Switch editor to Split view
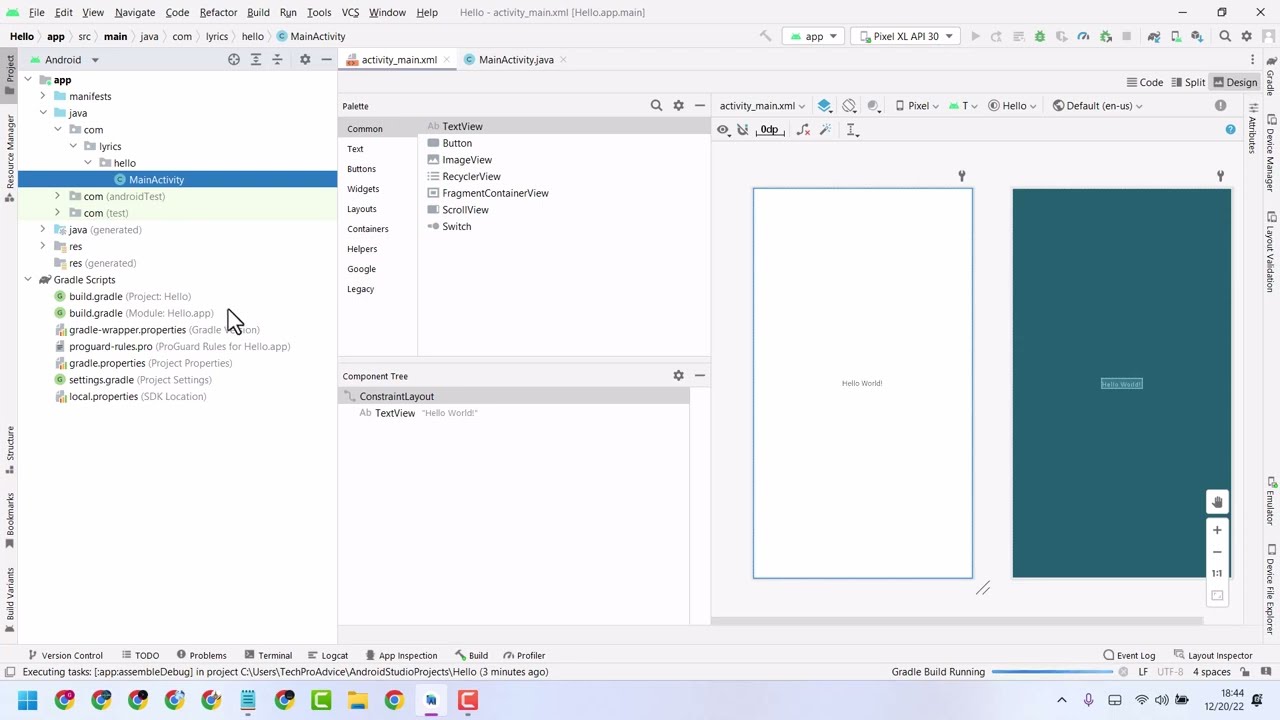Viewport: 1280px width, 720px height. coord(1187,82)
